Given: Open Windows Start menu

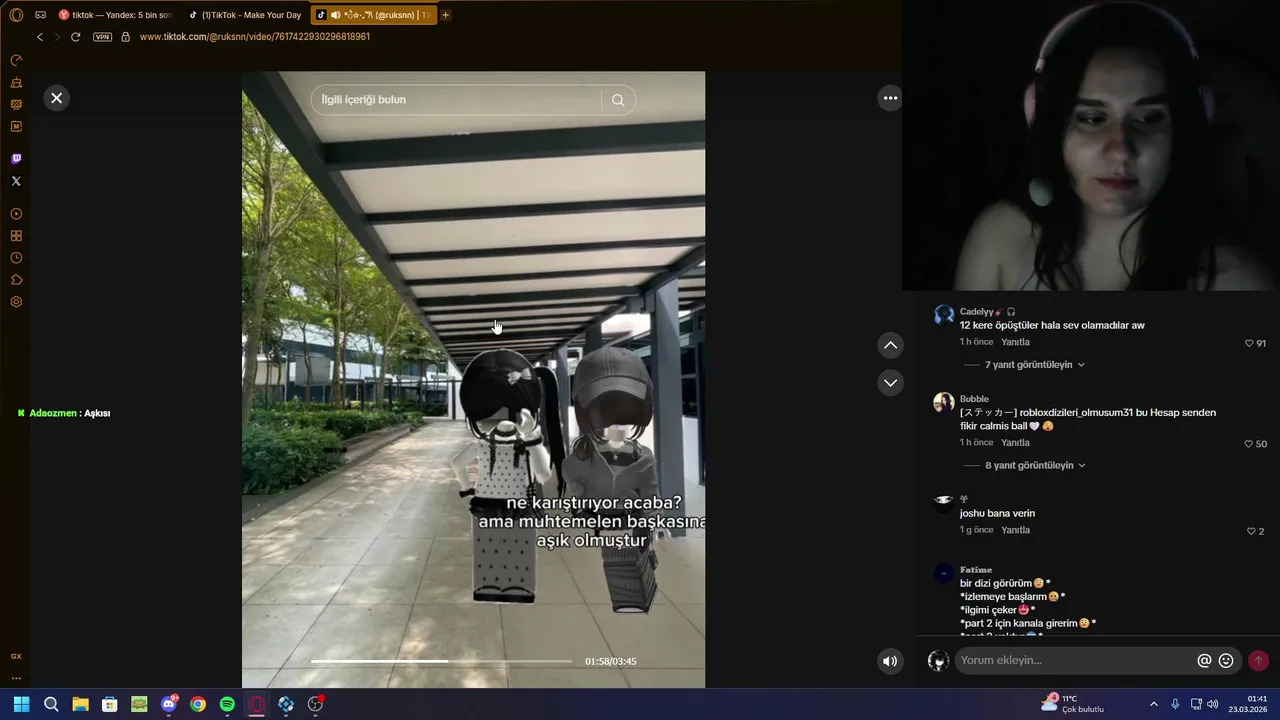Looking at the screenshot, I should [21, 704].
